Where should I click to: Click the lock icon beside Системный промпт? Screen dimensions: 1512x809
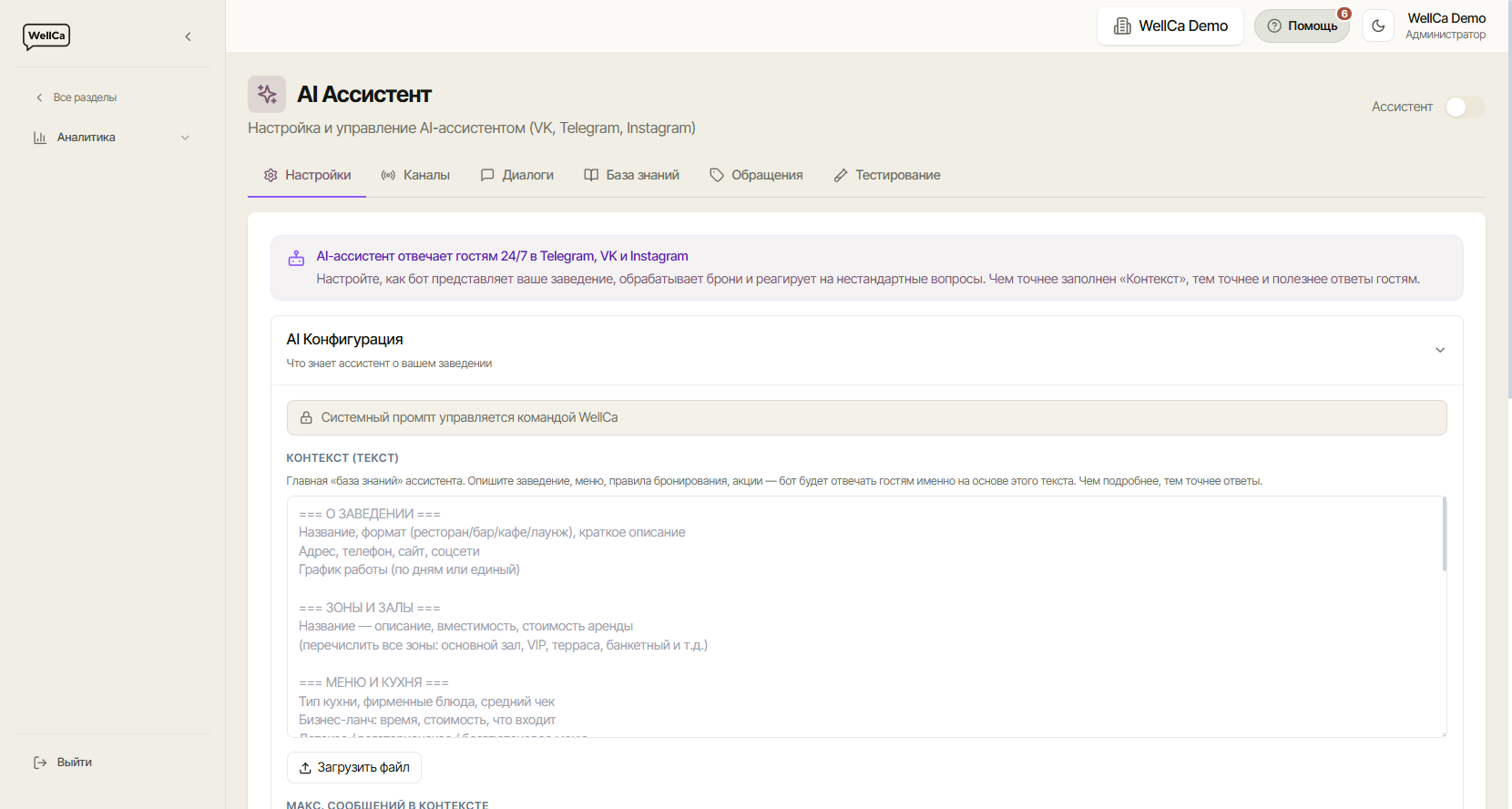coord(306,417)
